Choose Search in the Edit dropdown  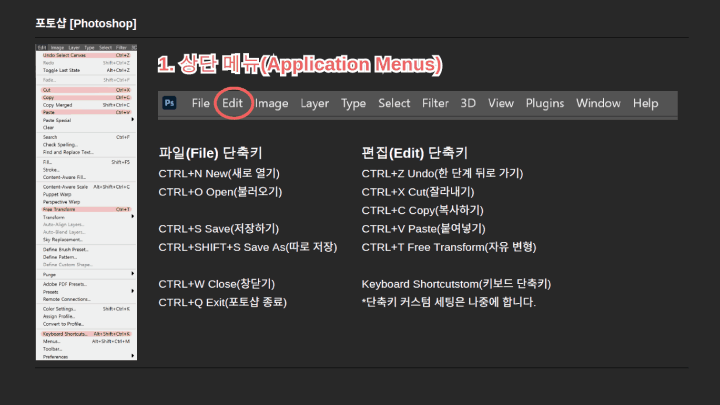[86, 137]
